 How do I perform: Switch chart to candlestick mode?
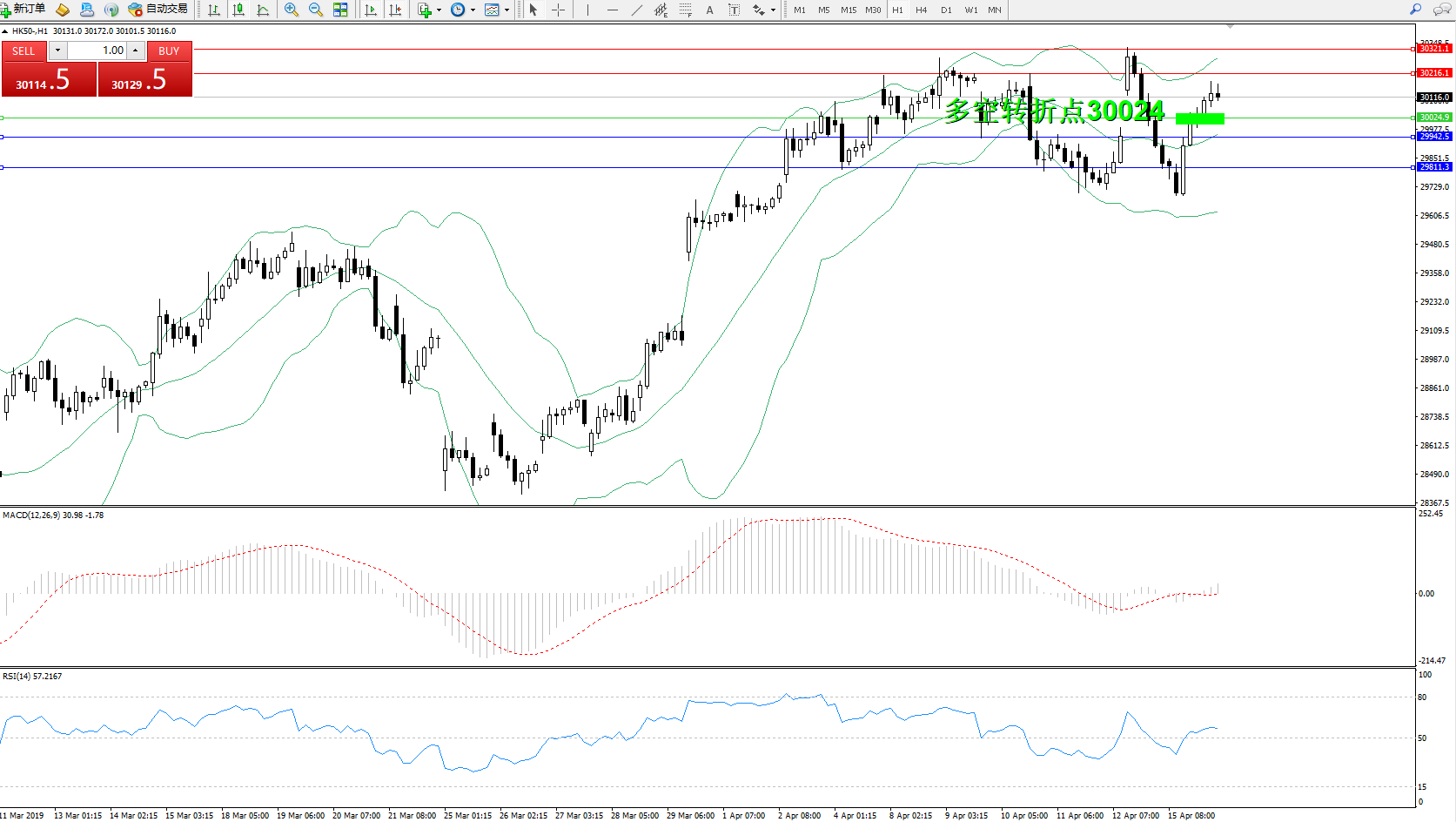click(238, 10)
